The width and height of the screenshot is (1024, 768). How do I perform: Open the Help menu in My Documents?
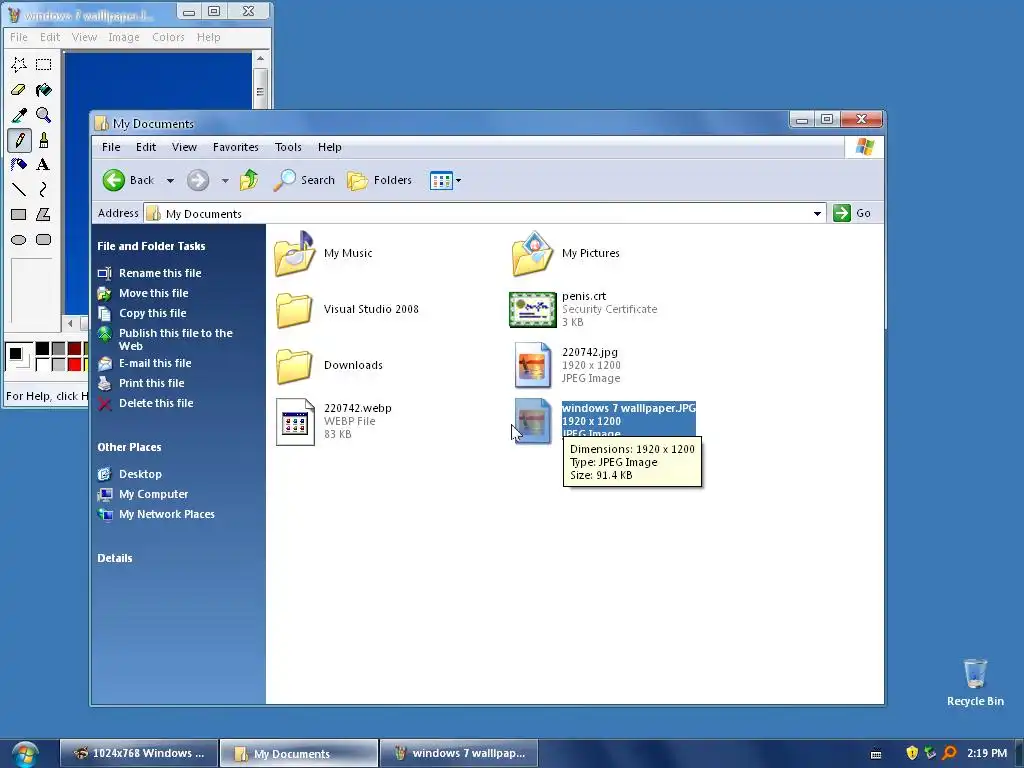(x=330, y=147)
